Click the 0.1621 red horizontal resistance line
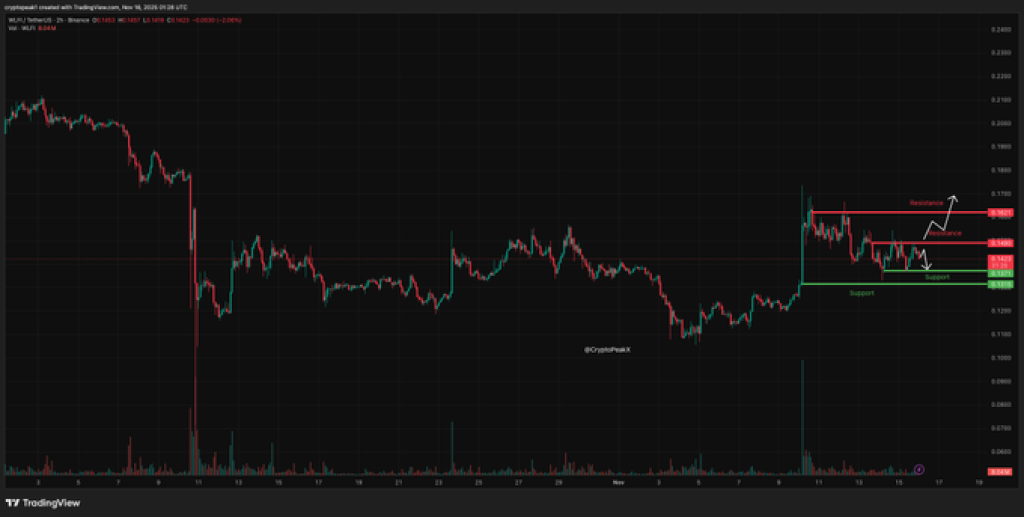 click(x=899, y=212)
